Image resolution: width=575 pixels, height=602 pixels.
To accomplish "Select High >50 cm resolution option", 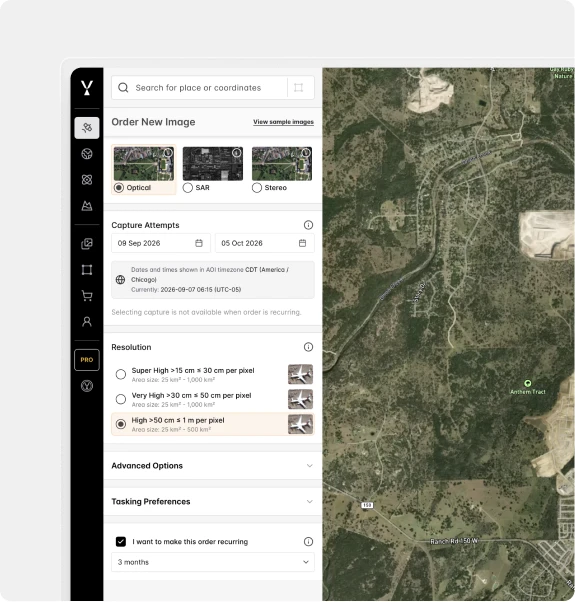I will click(x=121, y=424).
